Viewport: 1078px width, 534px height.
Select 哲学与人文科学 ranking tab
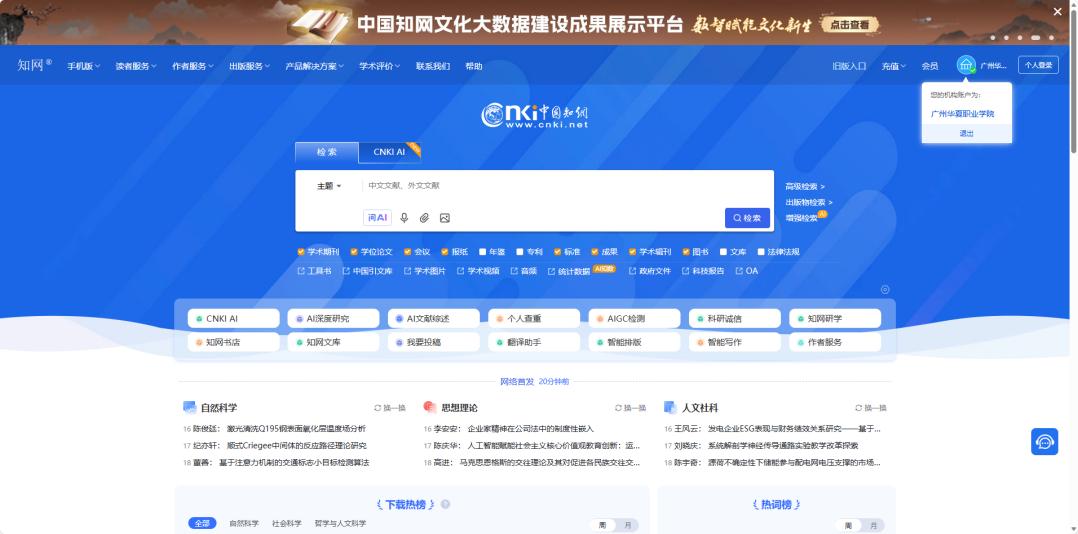point(340,524)
